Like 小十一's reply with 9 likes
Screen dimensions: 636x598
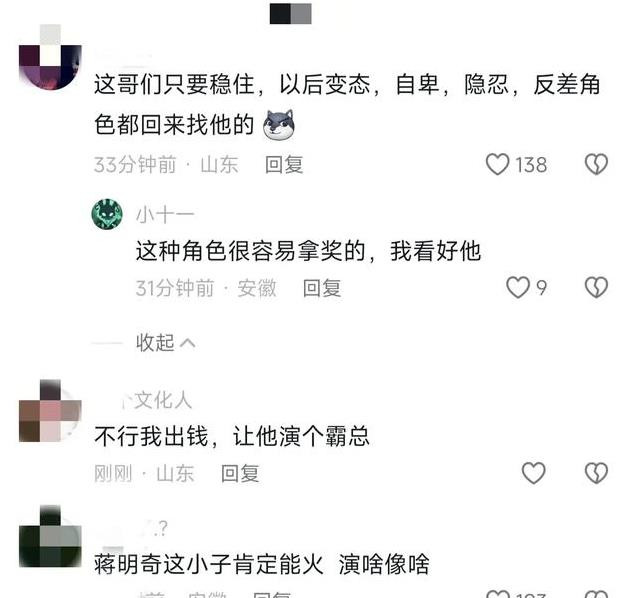pyautogui.click(x=518, y=287)
